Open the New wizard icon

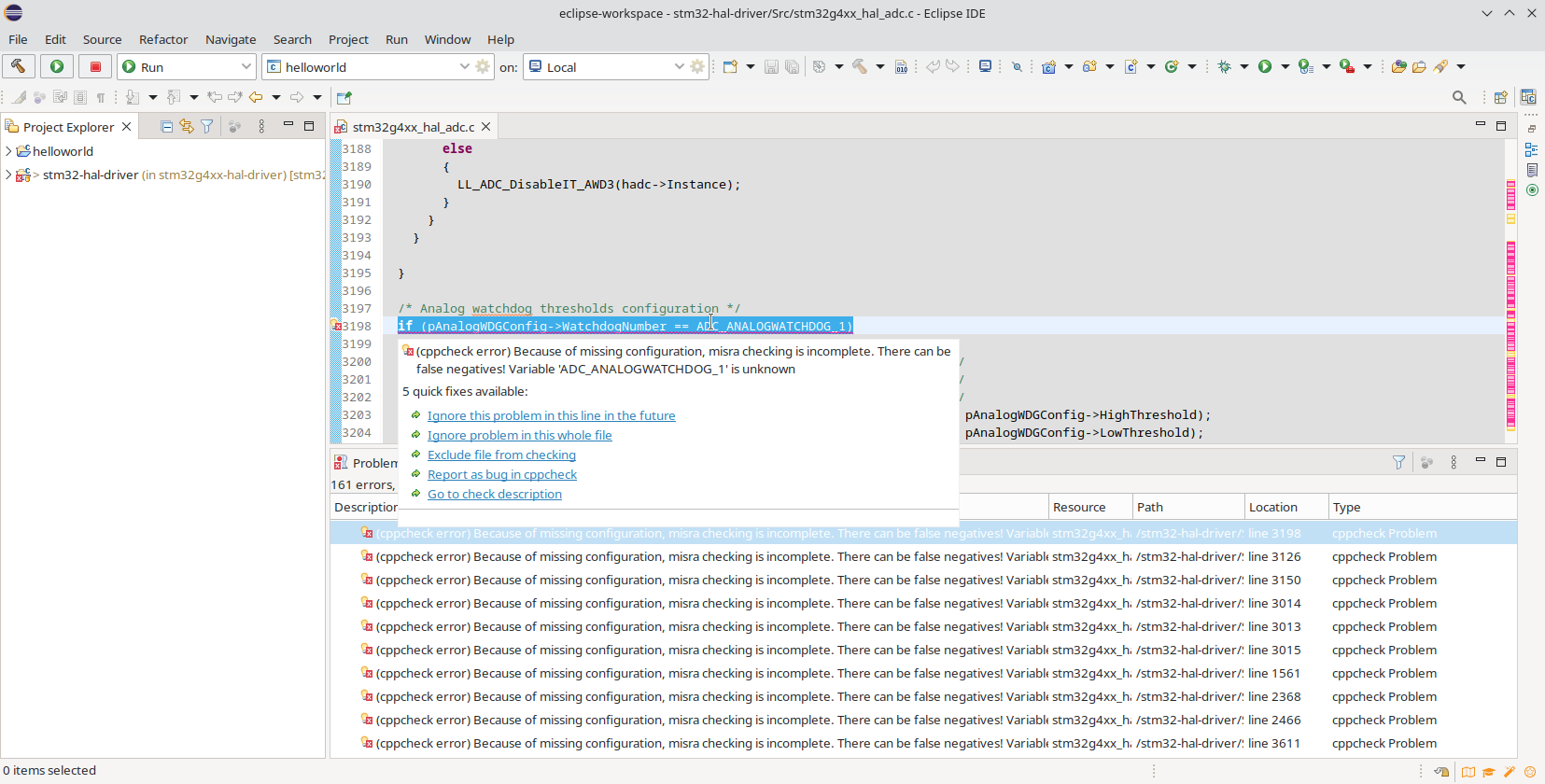pos(730,66)
